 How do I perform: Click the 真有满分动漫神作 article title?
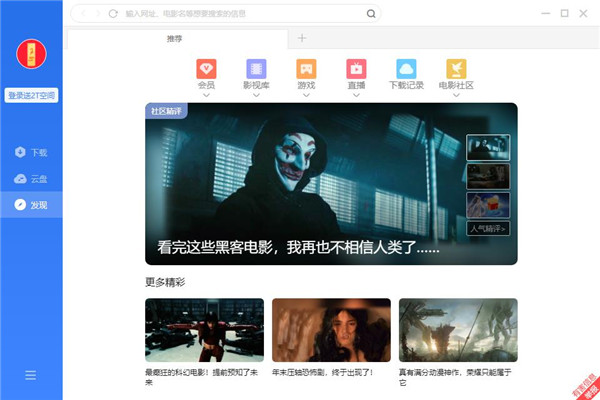pyautogui.click(x=455, y=377)
